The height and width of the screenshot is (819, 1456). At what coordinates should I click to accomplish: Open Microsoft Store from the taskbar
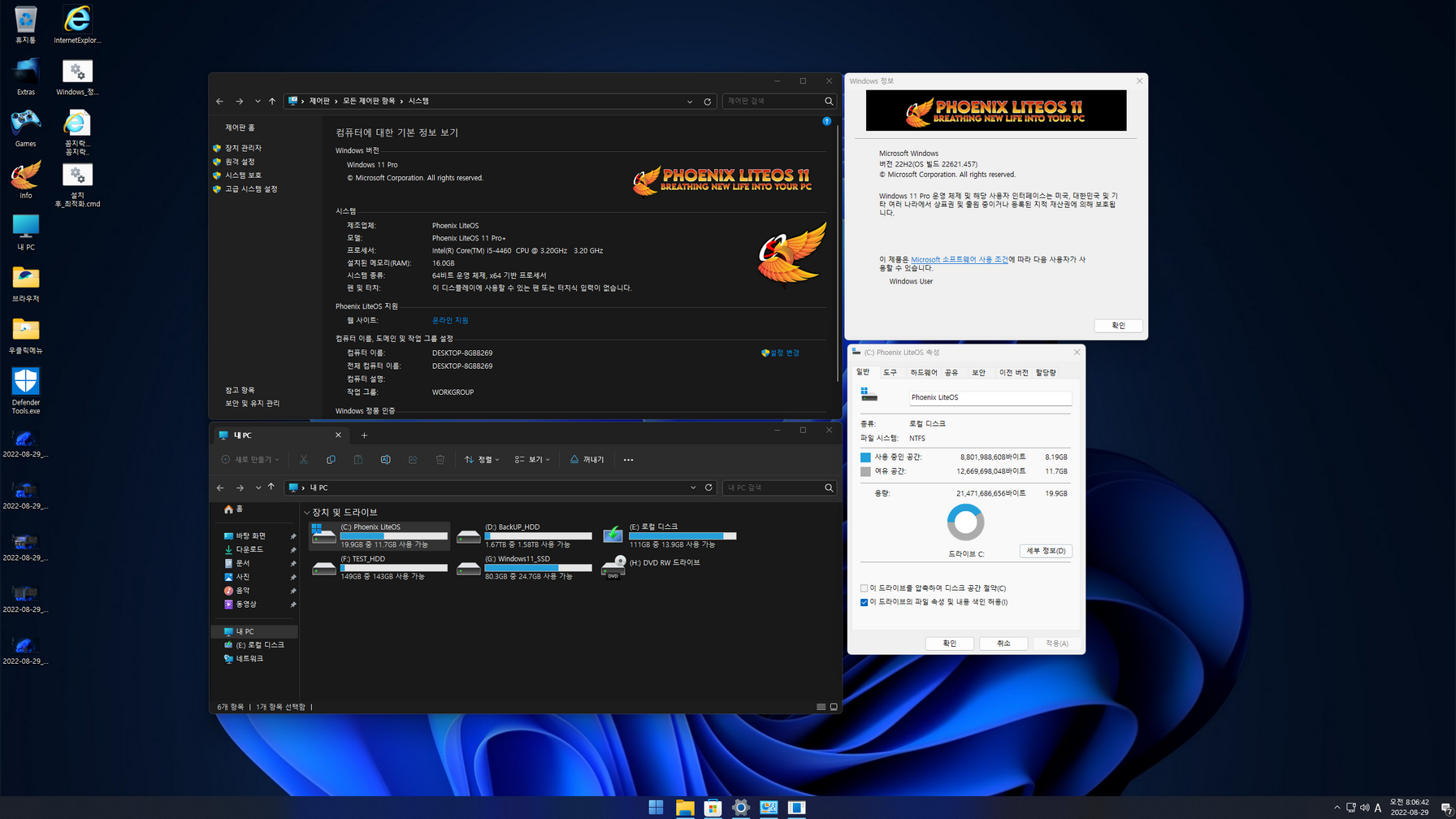(x=713, y=807)
